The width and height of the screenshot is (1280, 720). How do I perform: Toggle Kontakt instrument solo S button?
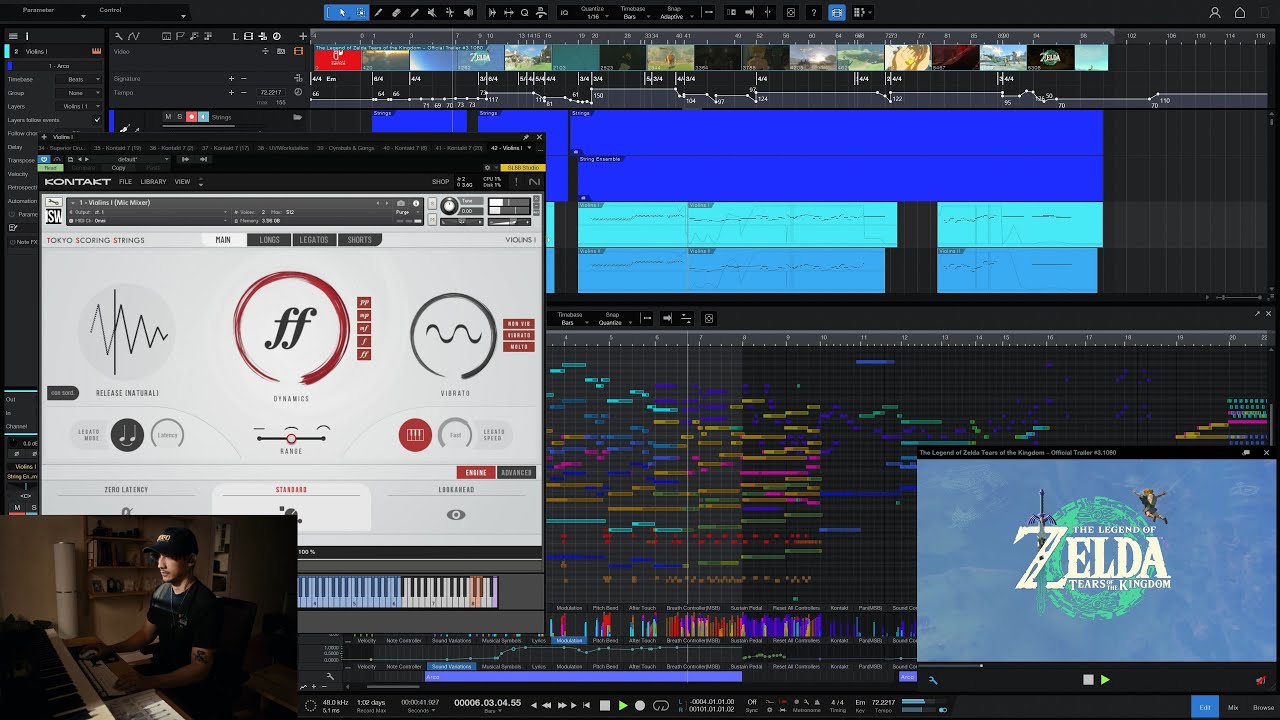click(x=432, y=203)
